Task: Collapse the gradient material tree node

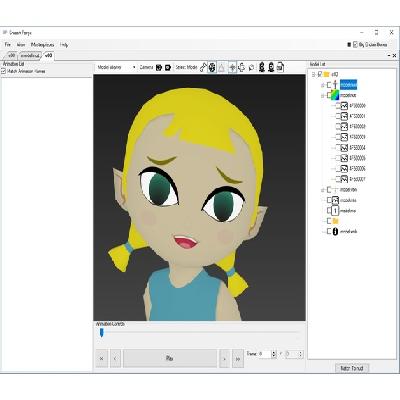Action: 322,96
